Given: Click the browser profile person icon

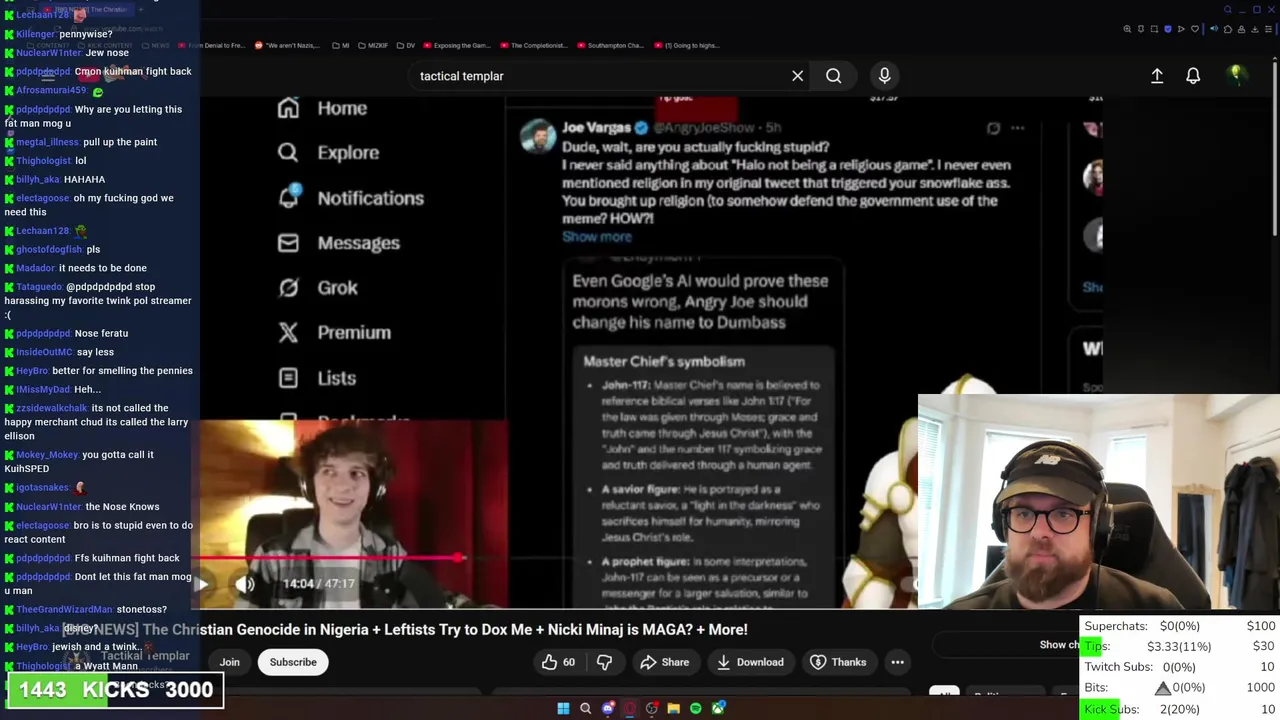Looking at the screenshot, I should [x=1241, y=29].
